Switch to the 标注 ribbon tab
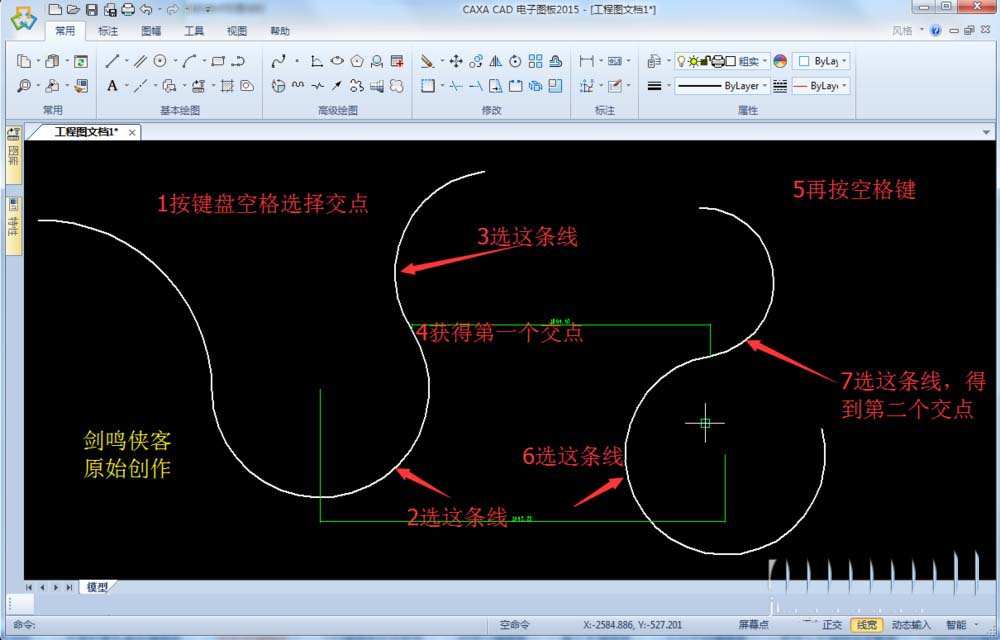Viewport: 1000px width, 640px height. [x=107, y=31]
